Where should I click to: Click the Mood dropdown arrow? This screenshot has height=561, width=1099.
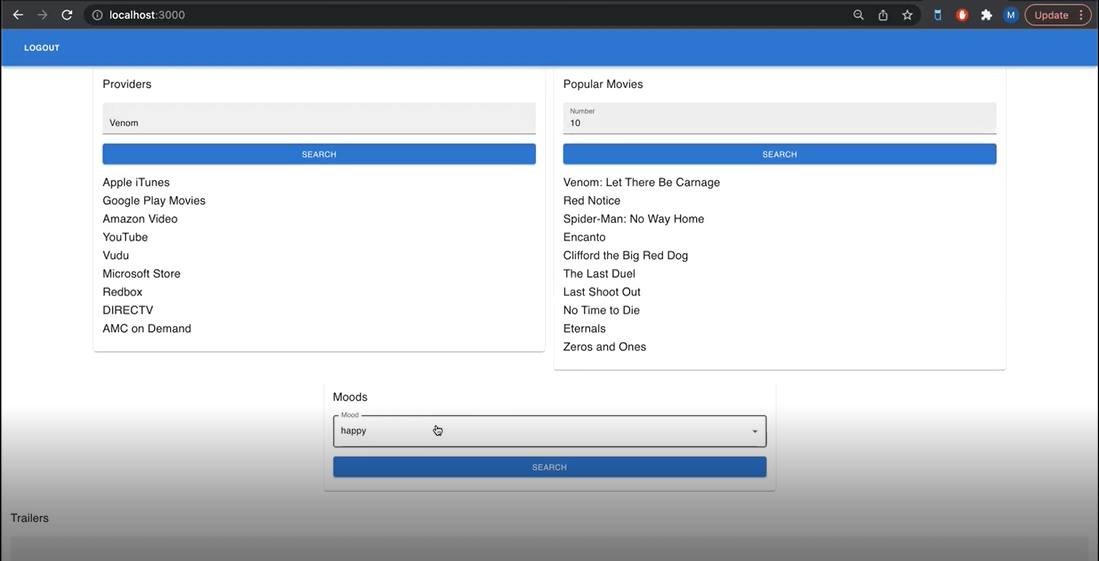pyautogui.click(x=755, y=431)
